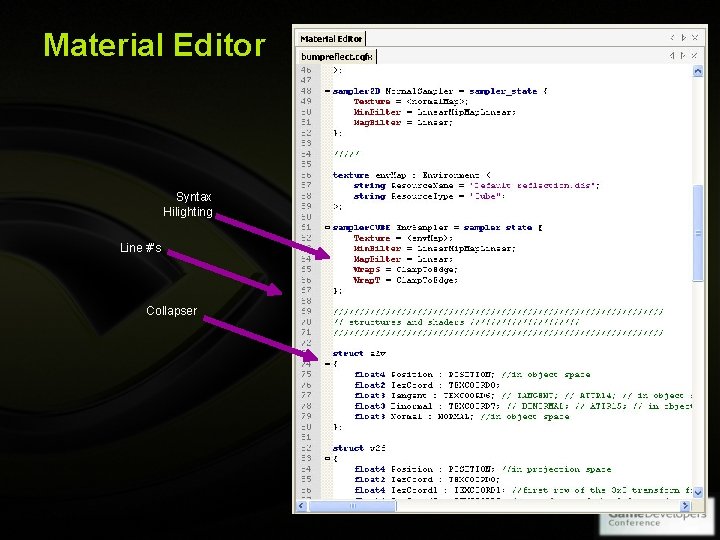Click the MinFilter line on line 50
The height and width of the screenshot is (540, 720).
pyautogui.click(x=434, y=112)
